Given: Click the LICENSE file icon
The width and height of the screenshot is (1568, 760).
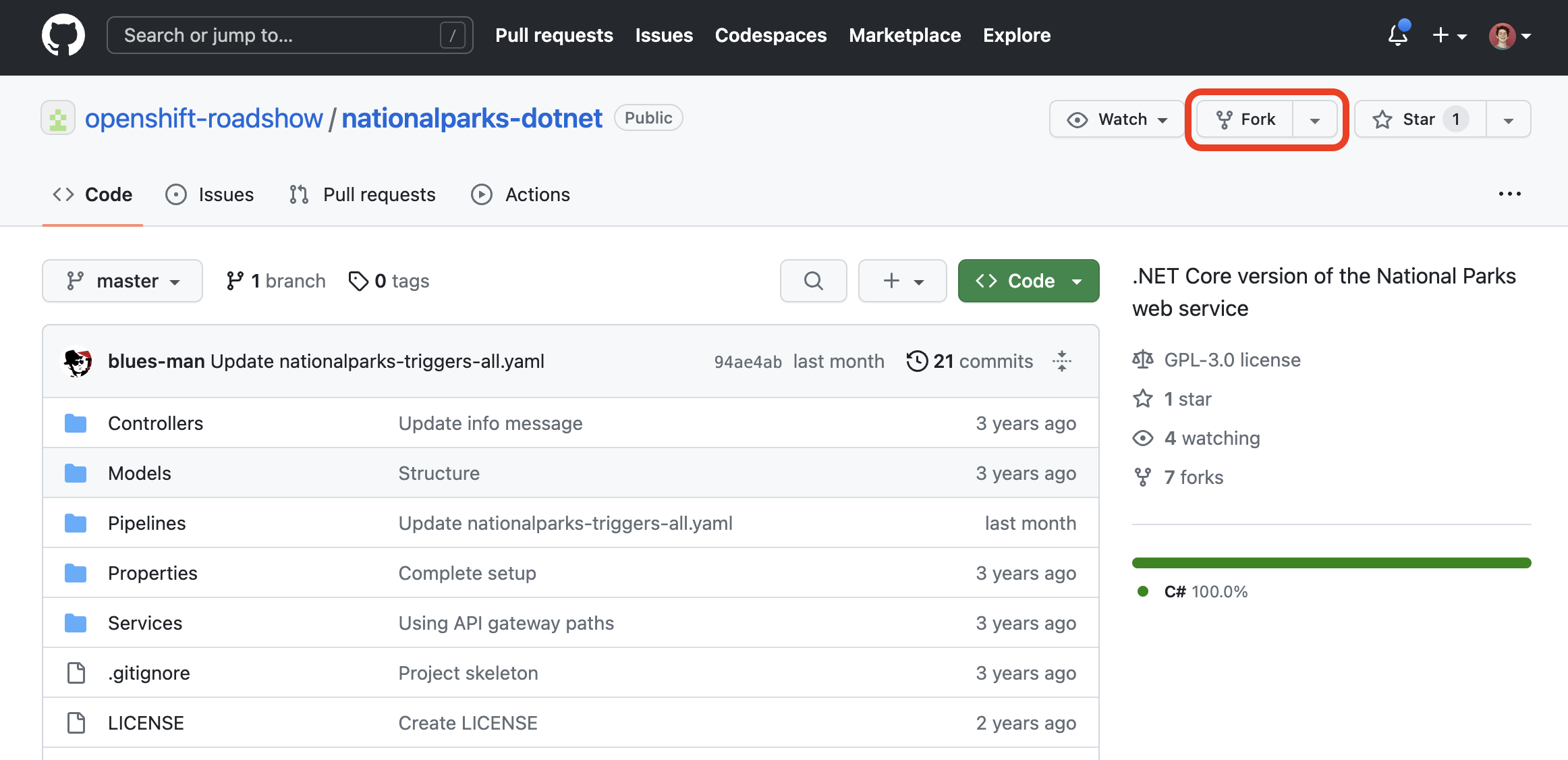Looking at the screenshot, I should (76, 723).
